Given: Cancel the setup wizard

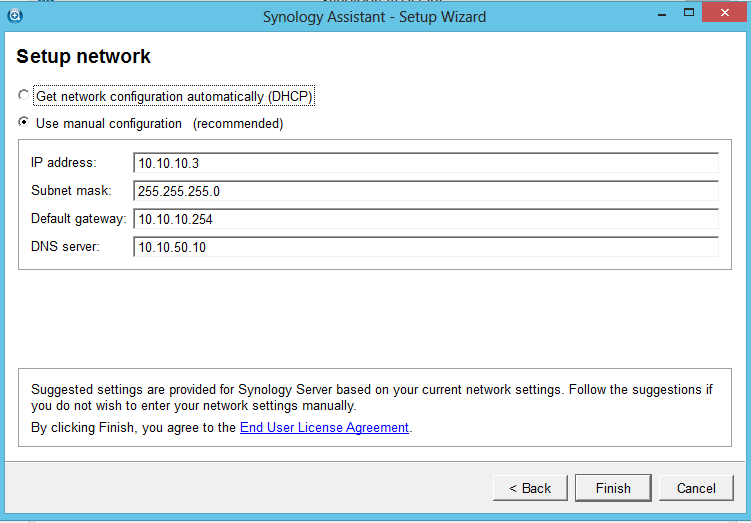Looking at the screenshot, I should coord(696,488).
